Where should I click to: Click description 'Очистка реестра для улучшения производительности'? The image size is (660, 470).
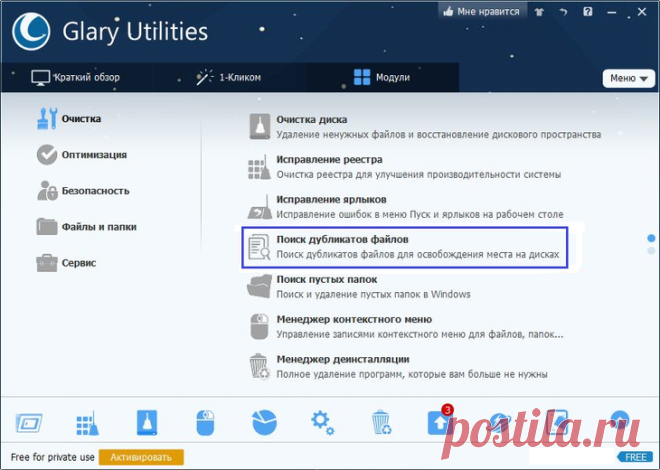(418, 174)
